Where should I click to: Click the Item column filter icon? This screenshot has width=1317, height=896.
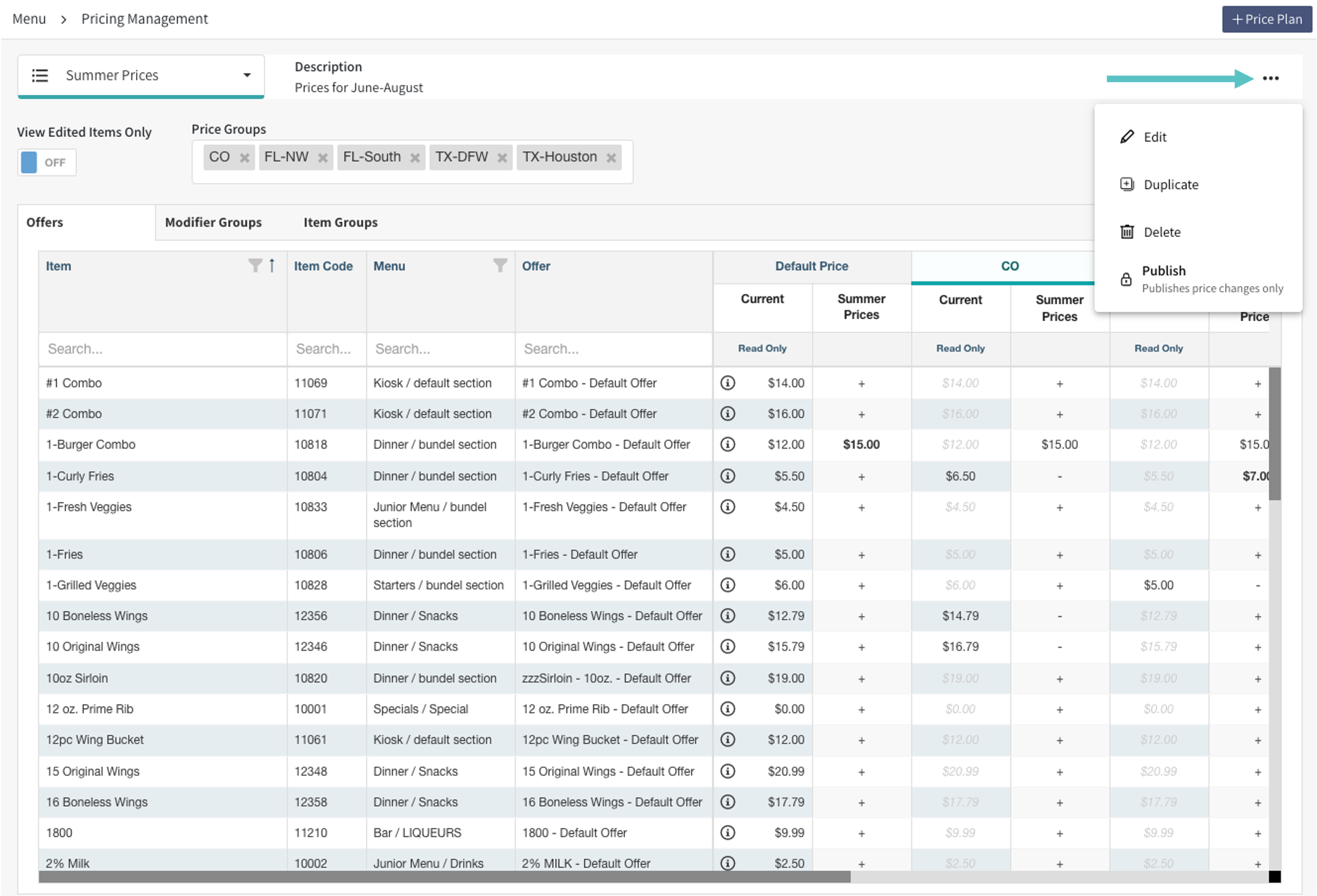click(255, 265)
